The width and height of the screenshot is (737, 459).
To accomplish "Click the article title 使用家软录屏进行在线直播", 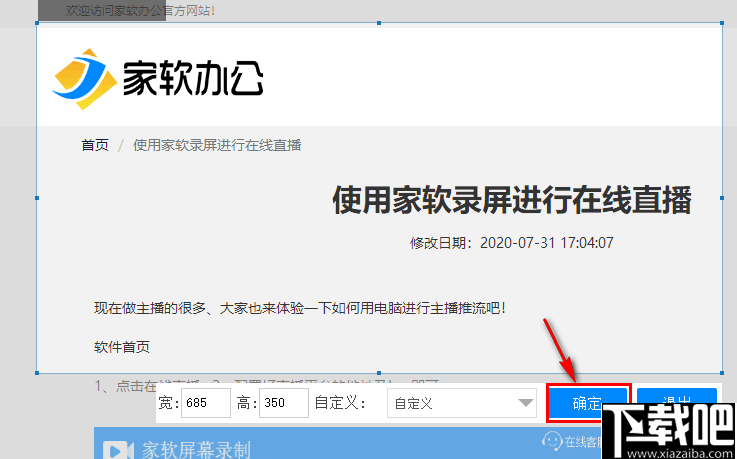I will point(512,201).
